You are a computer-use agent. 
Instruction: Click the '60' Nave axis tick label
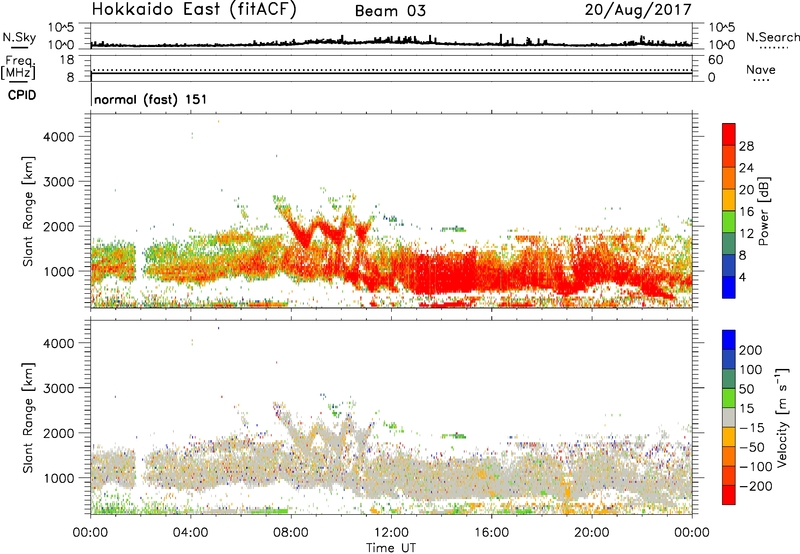716,60
